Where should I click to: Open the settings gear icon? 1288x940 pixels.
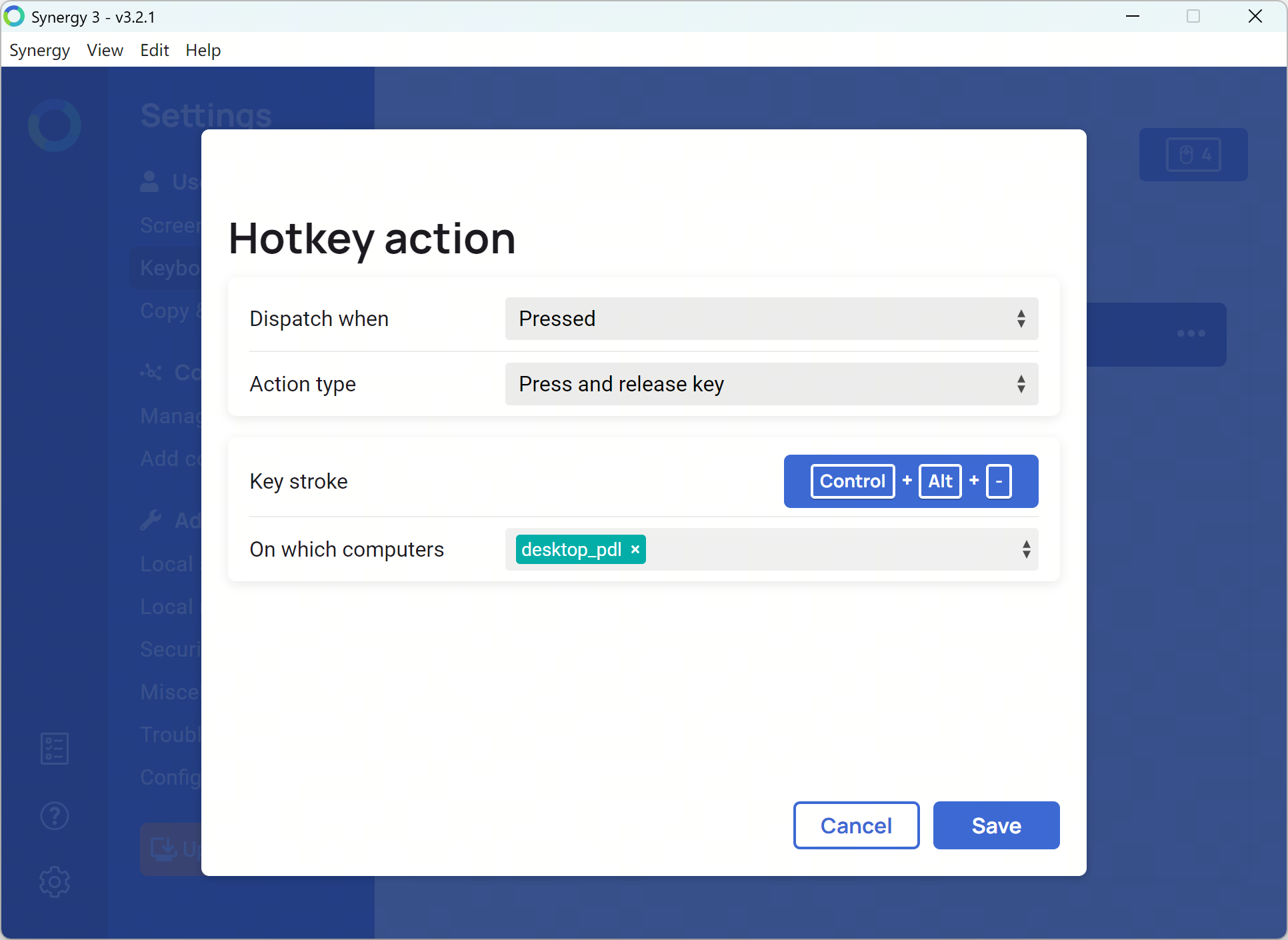pyautogui.click(x=55, y=882)
